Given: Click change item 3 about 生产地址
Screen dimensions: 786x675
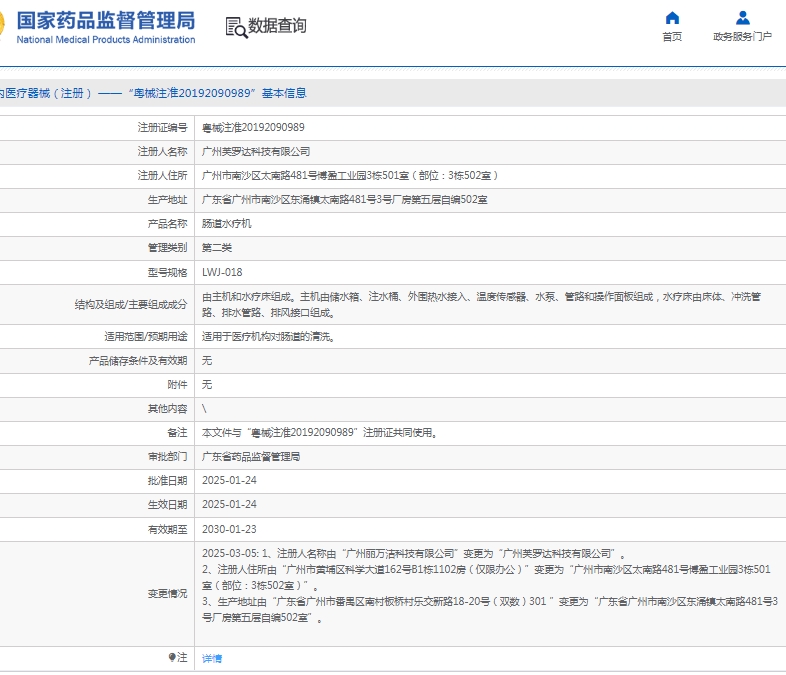Looking at the screenshot, I should point(490,609).
